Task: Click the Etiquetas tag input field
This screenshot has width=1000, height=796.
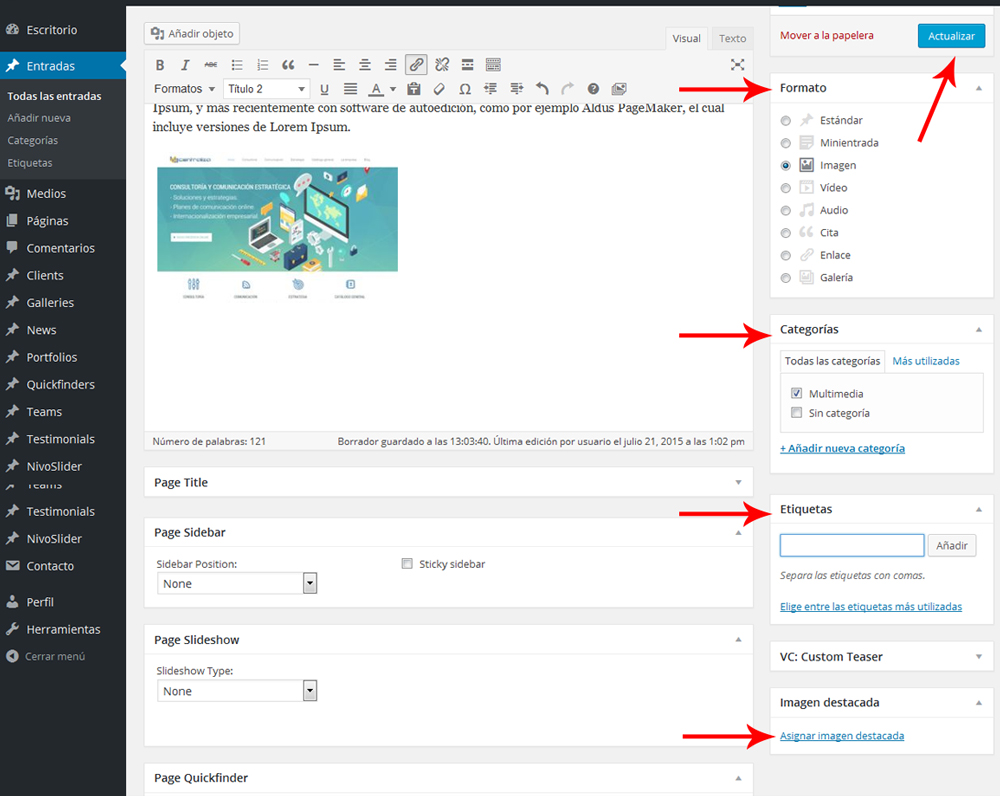Action: (851, 545)
